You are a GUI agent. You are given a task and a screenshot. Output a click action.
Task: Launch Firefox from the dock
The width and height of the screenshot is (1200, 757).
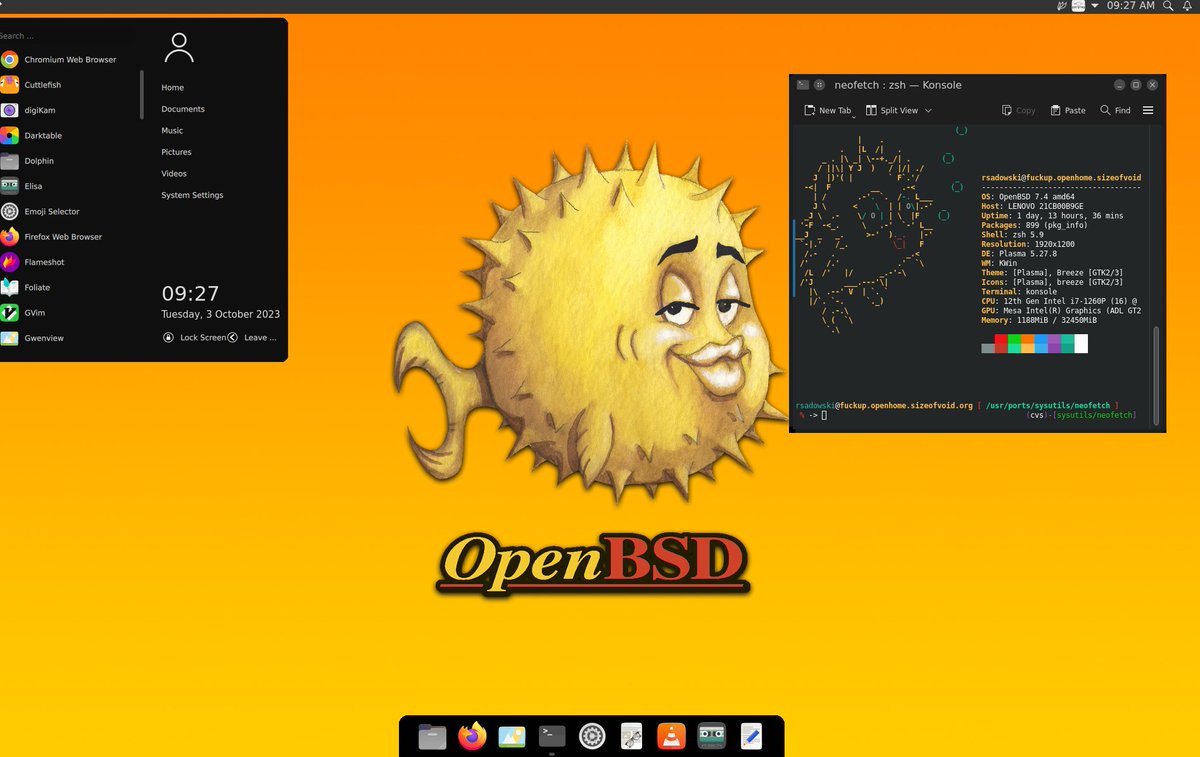472,737
